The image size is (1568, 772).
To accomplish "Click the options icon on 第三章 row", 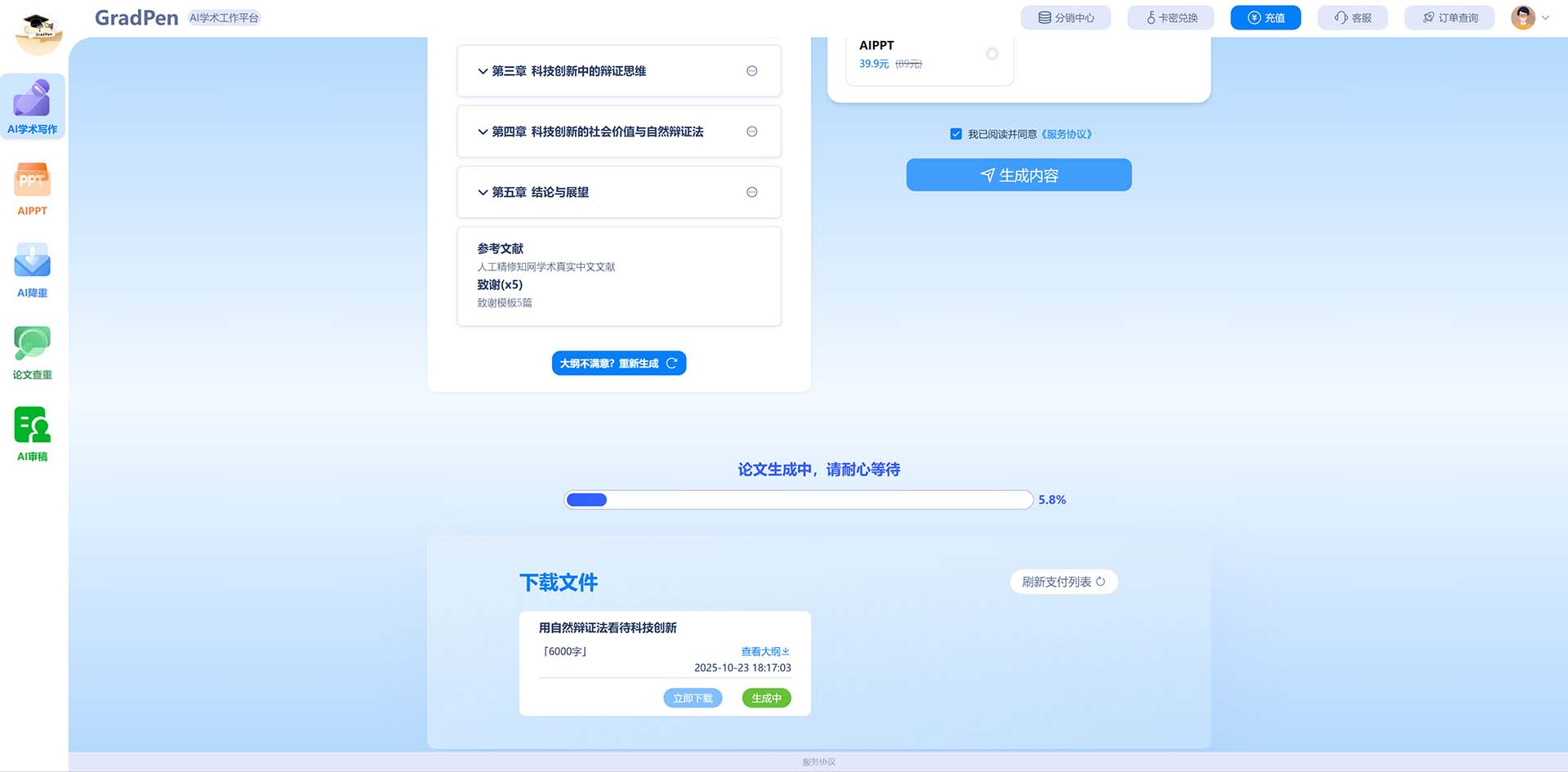I will pos(751,71).
